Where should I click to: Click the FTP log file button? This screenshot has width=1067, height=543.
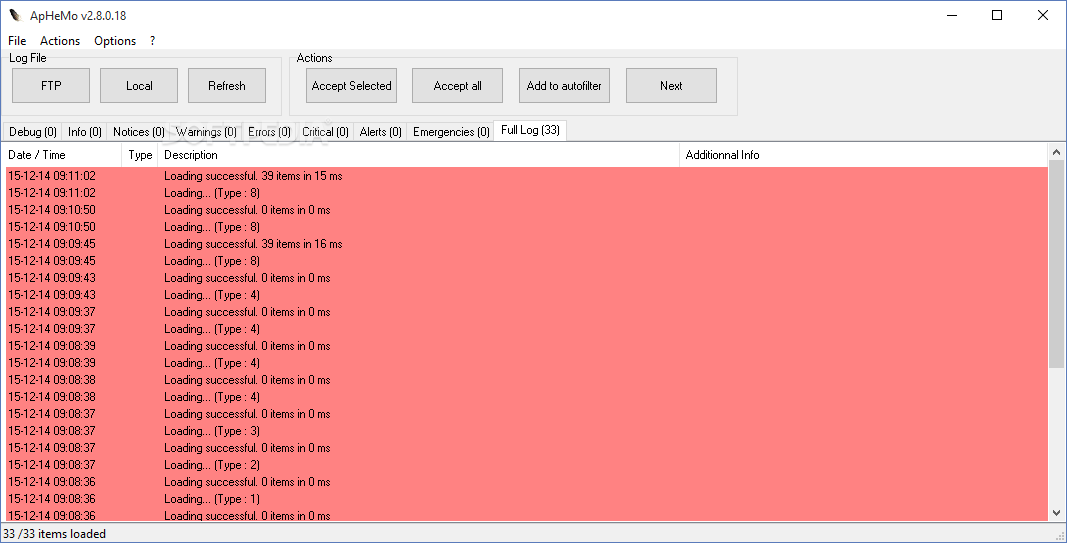pos(51,86)
